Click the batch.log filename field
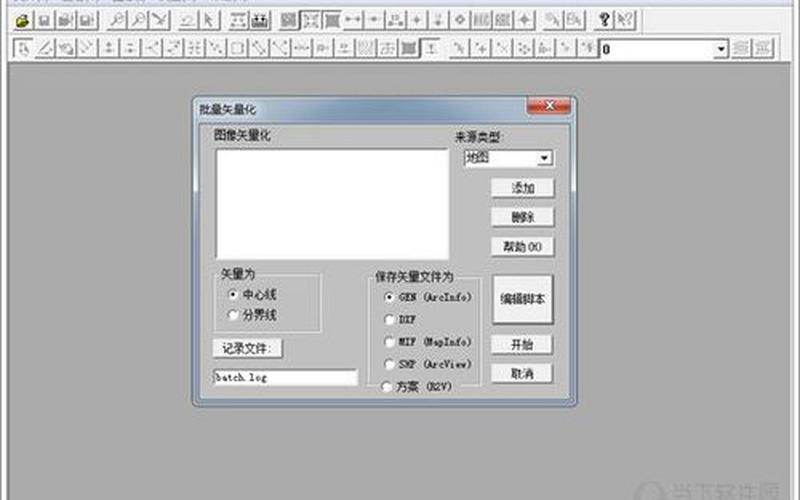The width and height of the screenshot is (800, 500). [x=285, y=378]
